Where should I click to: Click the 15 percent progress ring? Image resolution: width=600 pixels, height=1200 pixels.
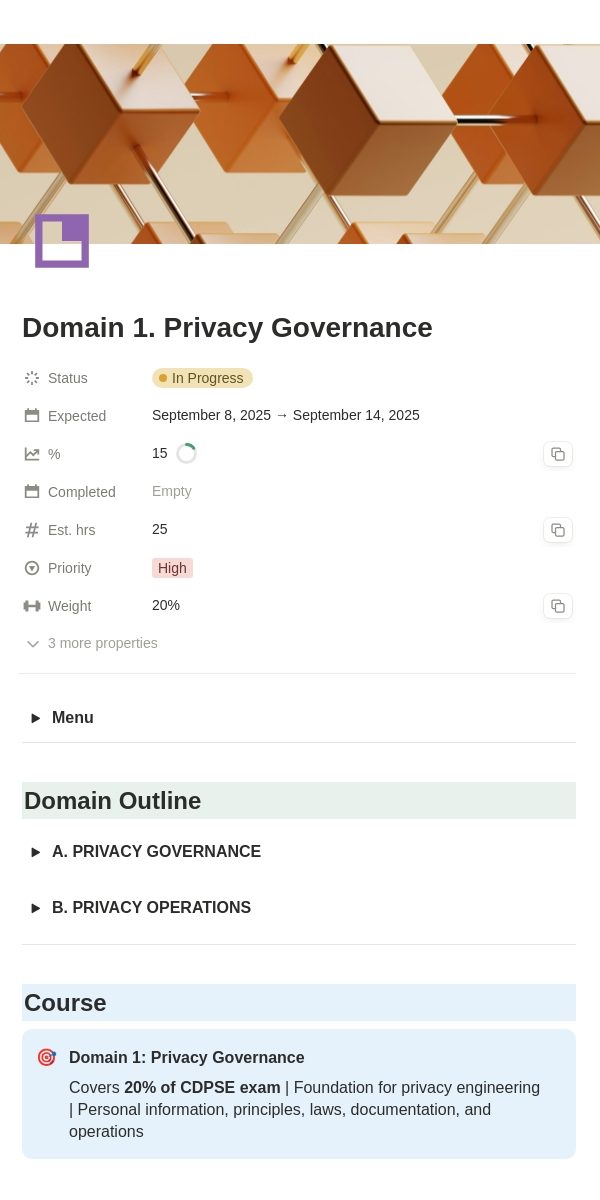[x=186, y=454]
